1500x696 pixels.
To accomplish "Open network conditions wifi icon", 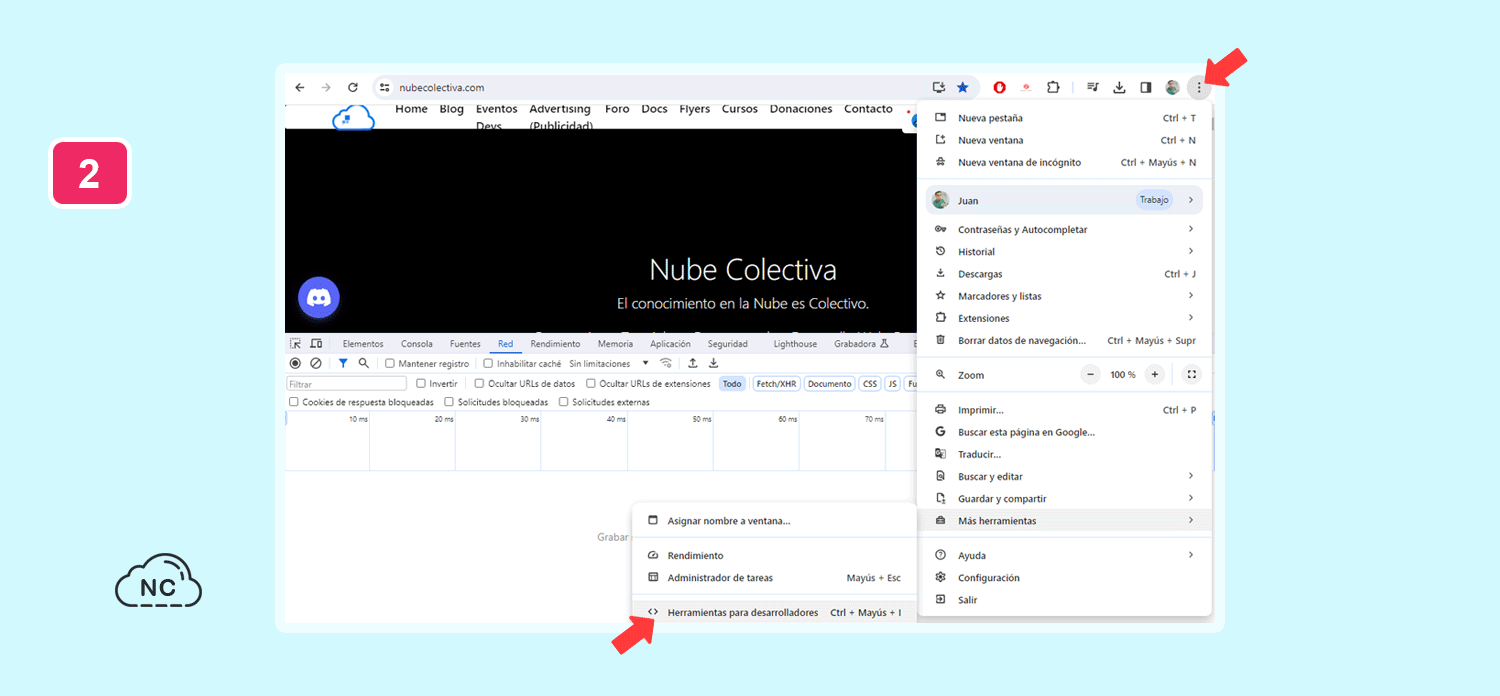I will point(666,363).
